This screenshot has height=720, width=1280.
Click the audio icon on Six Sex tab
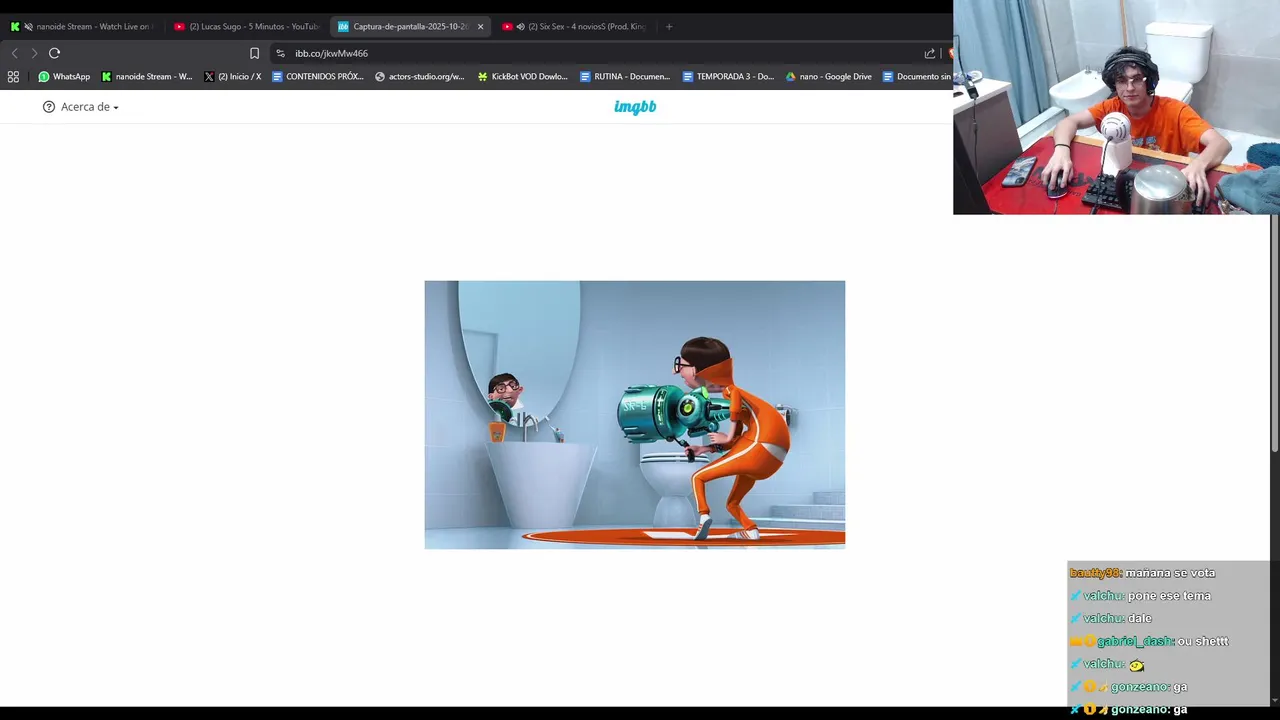520,27
